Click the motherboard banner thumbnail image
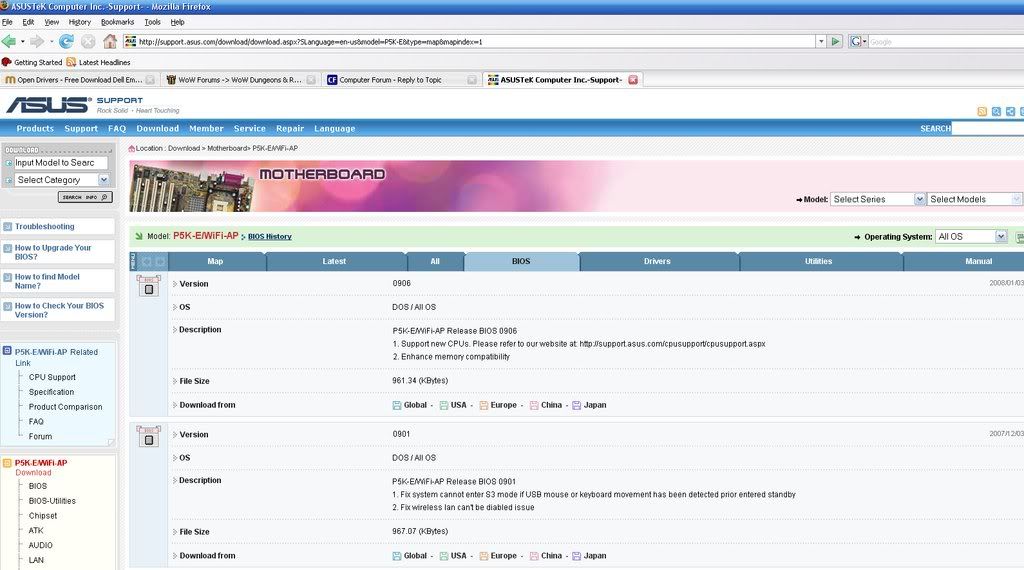 [x=193, y=187]
